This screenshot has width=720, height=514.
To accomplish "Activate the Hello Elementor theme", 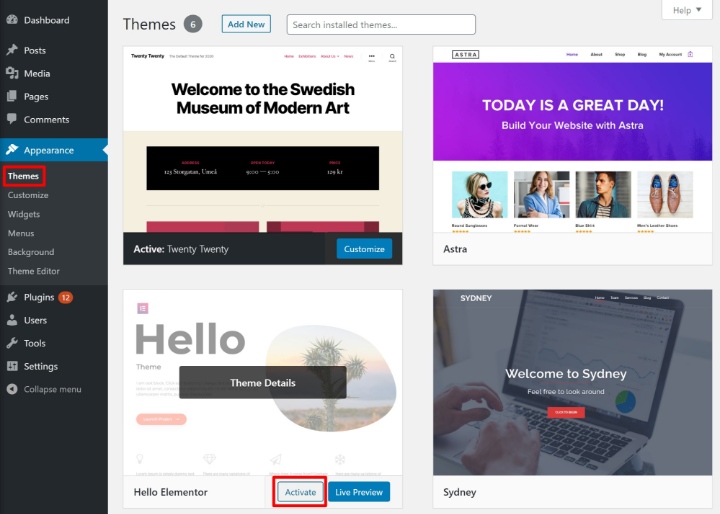I will 300,492.
